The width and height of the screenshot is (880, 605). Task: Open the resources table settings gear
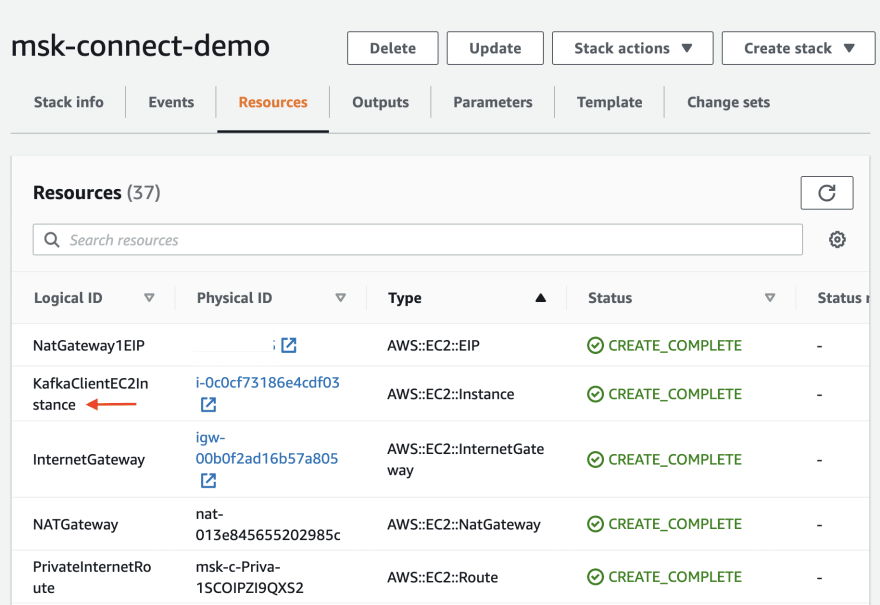click(838, 240)
